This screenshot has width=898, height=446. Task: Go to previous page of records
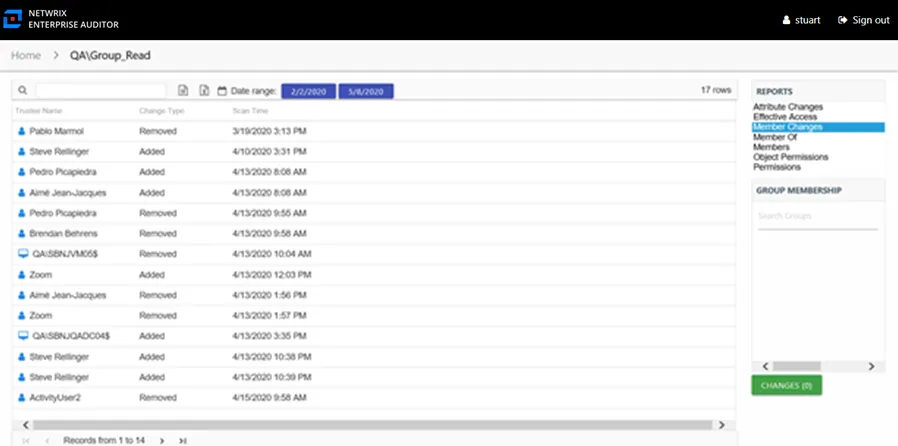point(47,440)
